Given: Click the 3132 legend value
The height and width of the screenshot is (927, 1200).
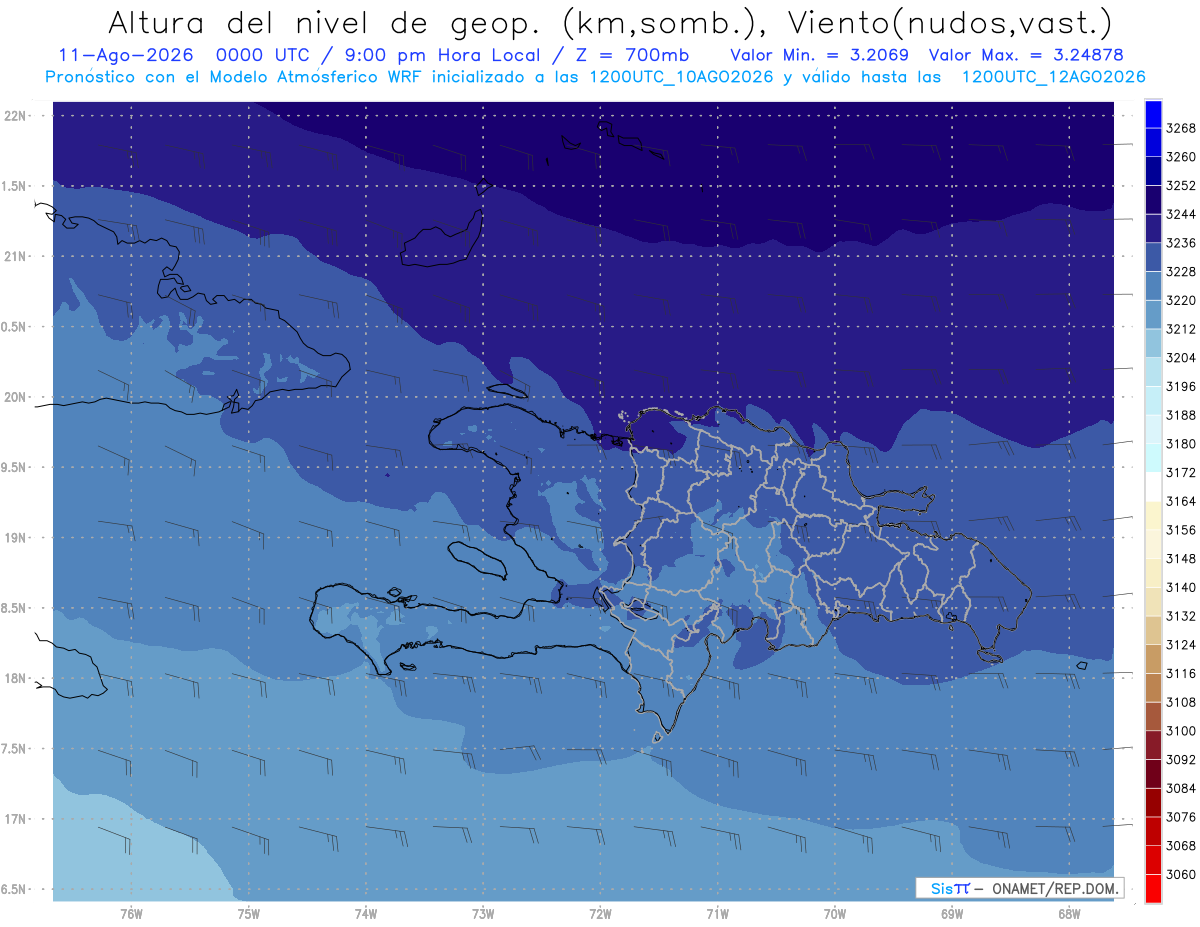Looking at the screenshot, I should pyautogui.click(x=1181, y=616).
